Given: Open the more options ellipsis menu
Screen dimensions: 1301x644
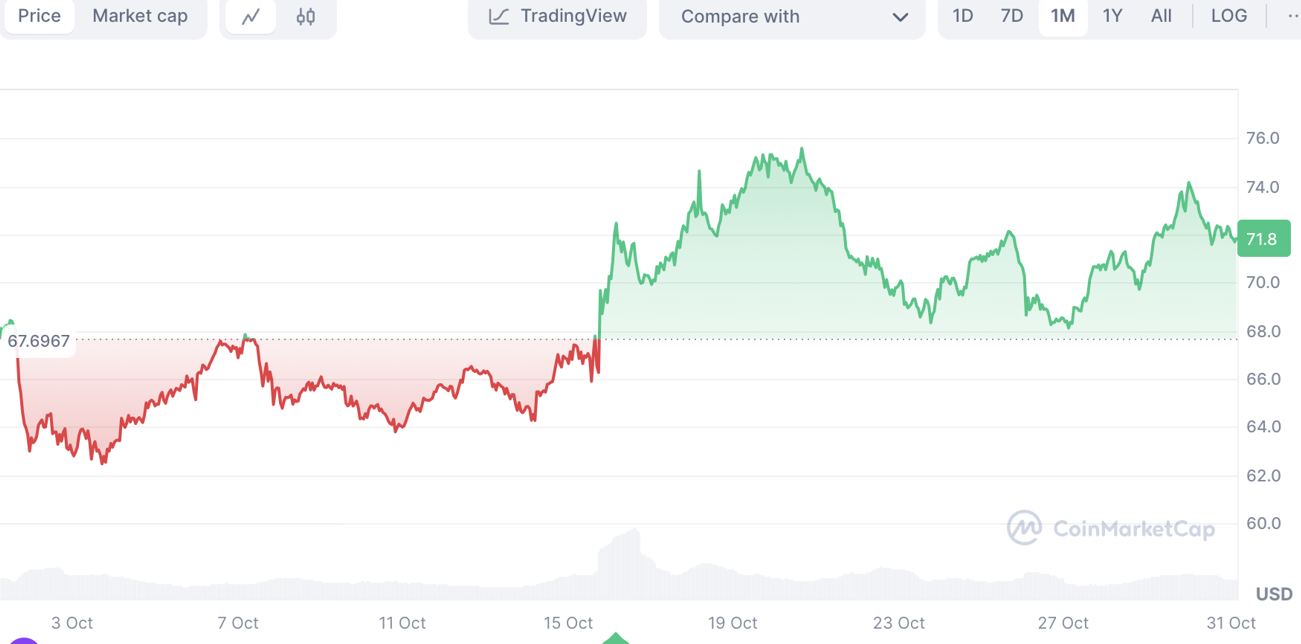Looking at the screenshot, I should click(x=1290, y=17).
